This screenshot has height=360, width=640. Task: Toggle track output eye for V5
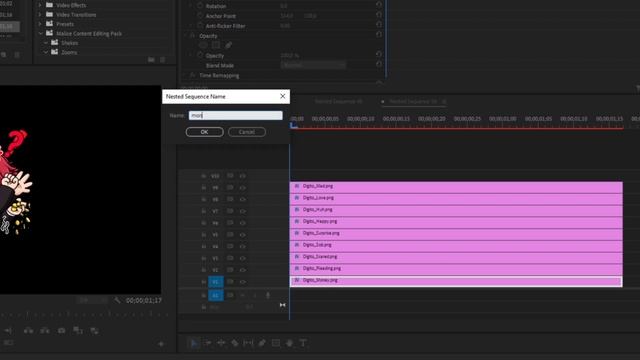[x=243, y=235]
